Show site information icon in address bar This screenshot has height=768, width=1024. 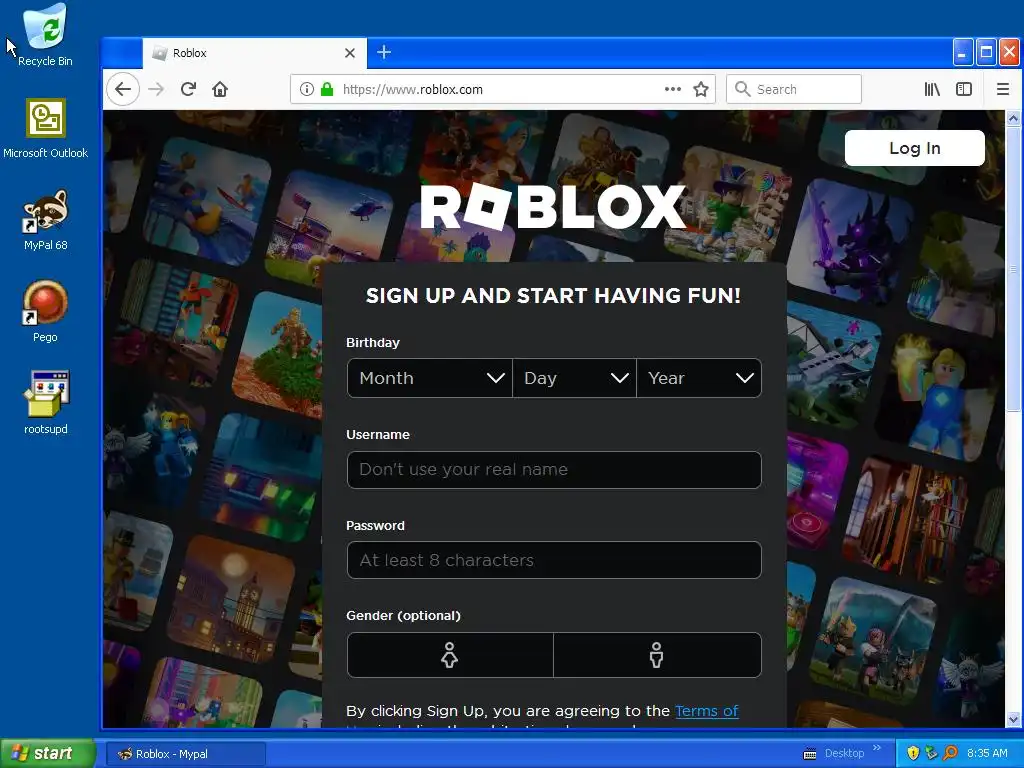306,89
